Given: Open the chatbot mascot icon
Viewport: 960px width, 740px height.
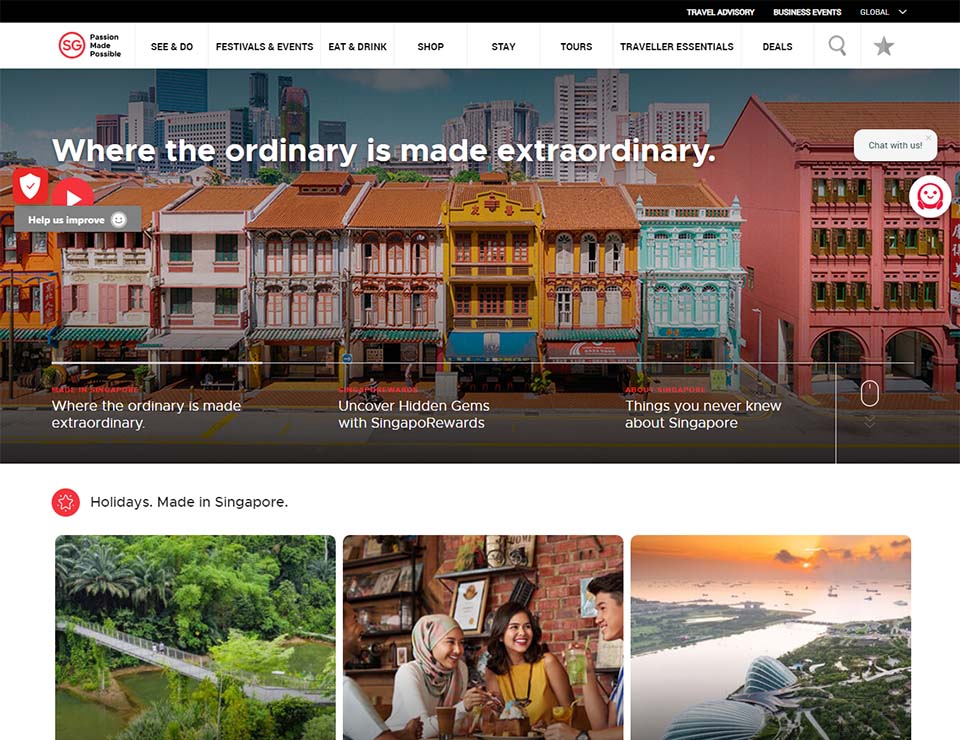Looking at the screenshot, I should tap(930, 196).
